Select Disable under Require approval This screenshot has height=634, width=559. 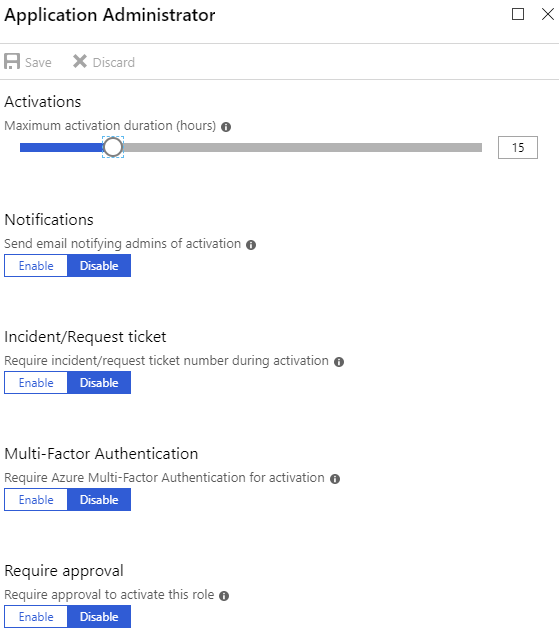pyautogui.click(x=99, y=616)
